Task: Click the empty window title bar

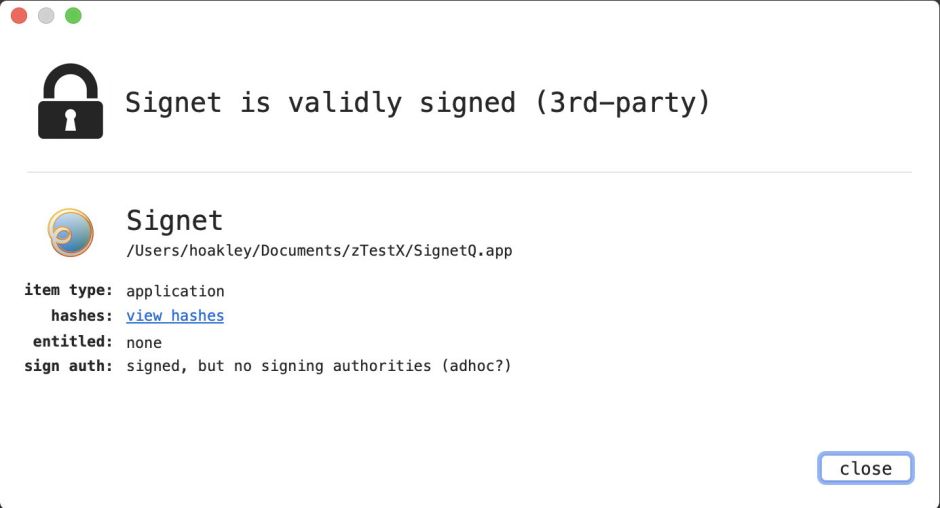Action: 470,16
